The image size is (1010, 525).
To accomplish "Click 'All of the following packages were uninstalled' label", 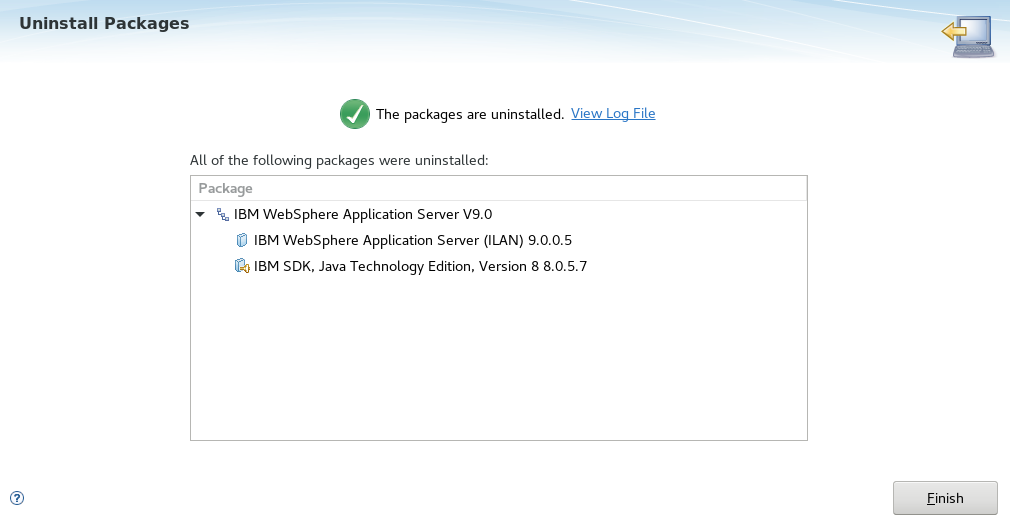I will point(339,160).
